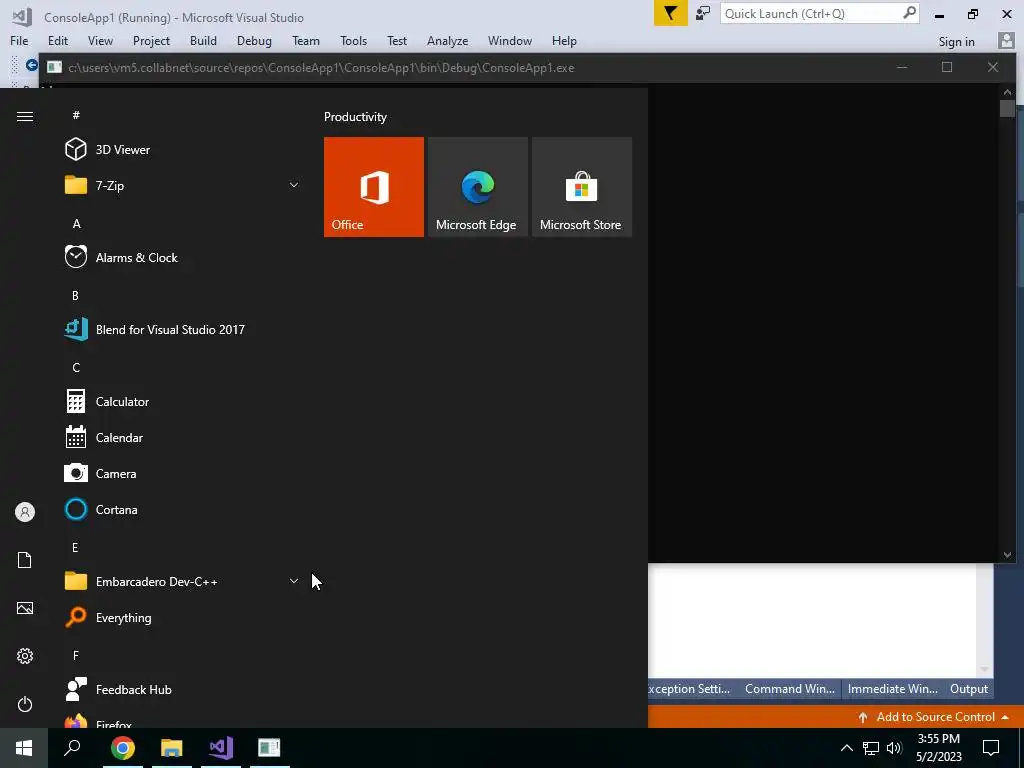Click the console window scrollbar up arrow

1007,91
